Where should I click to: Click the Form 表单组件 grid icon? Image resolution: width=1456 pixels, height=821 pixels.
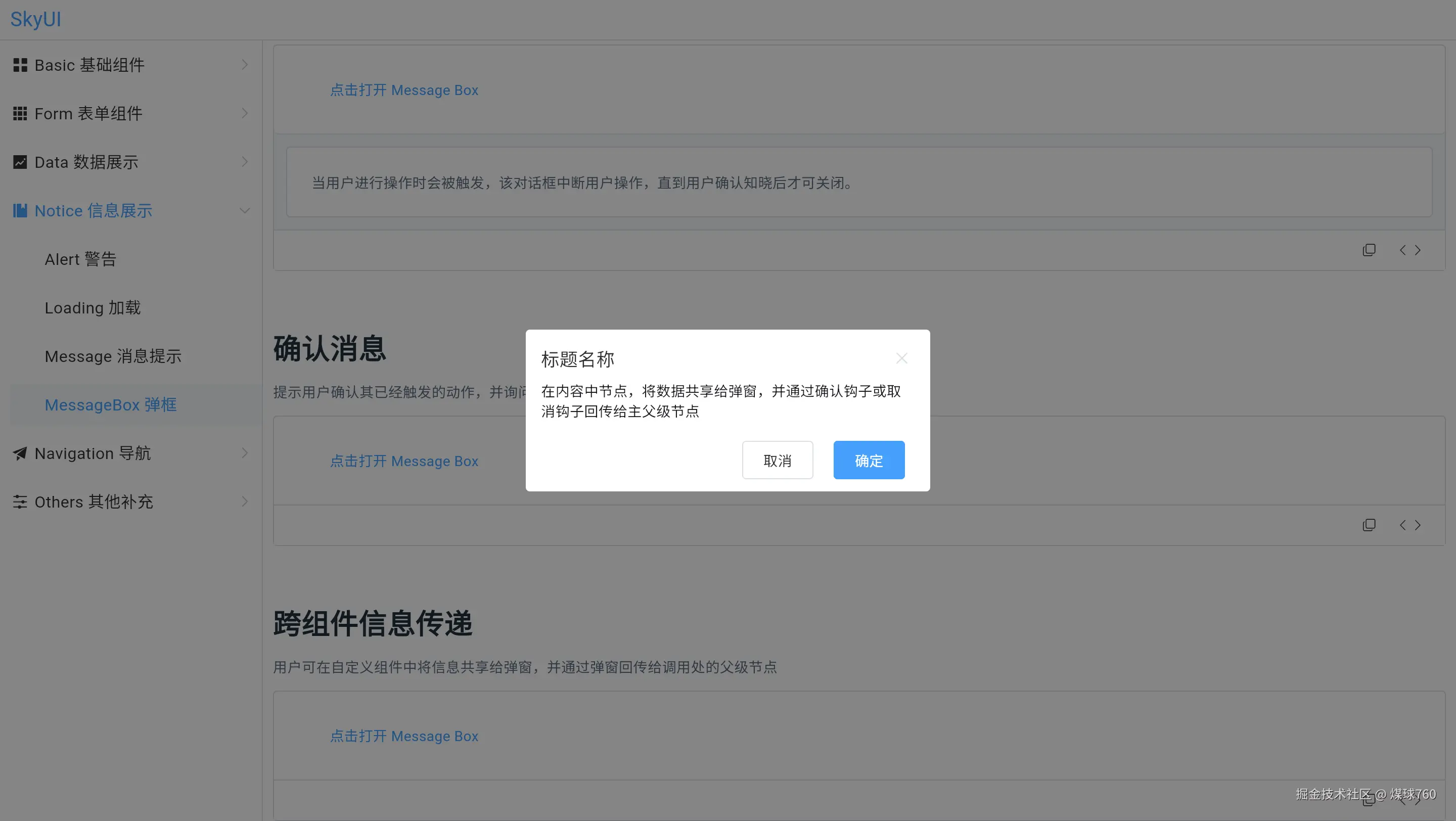[x=20, y=114]
